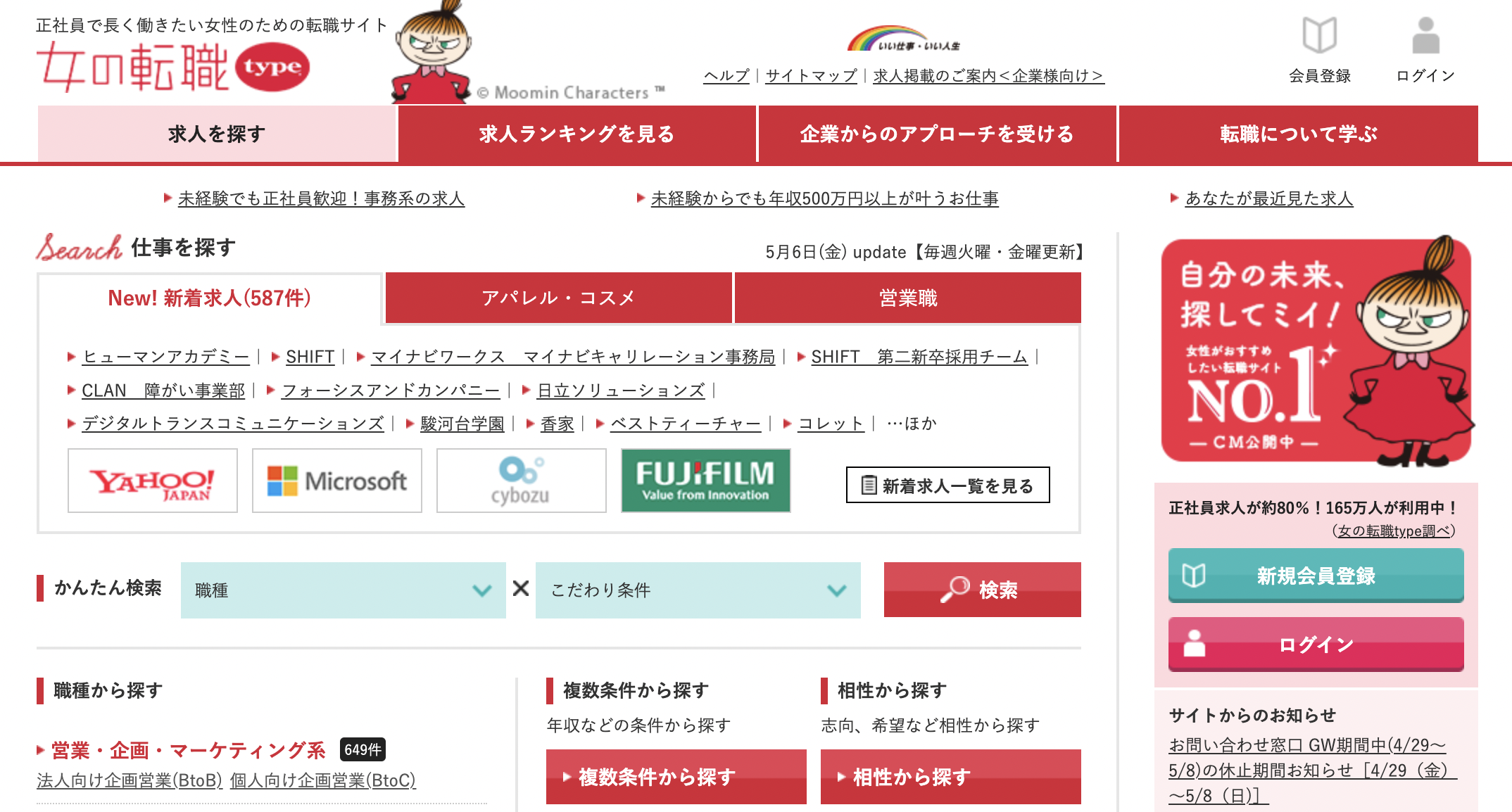Open 香家 link
This screenshot has width=1512, height=812.
[x=557, y=424]
